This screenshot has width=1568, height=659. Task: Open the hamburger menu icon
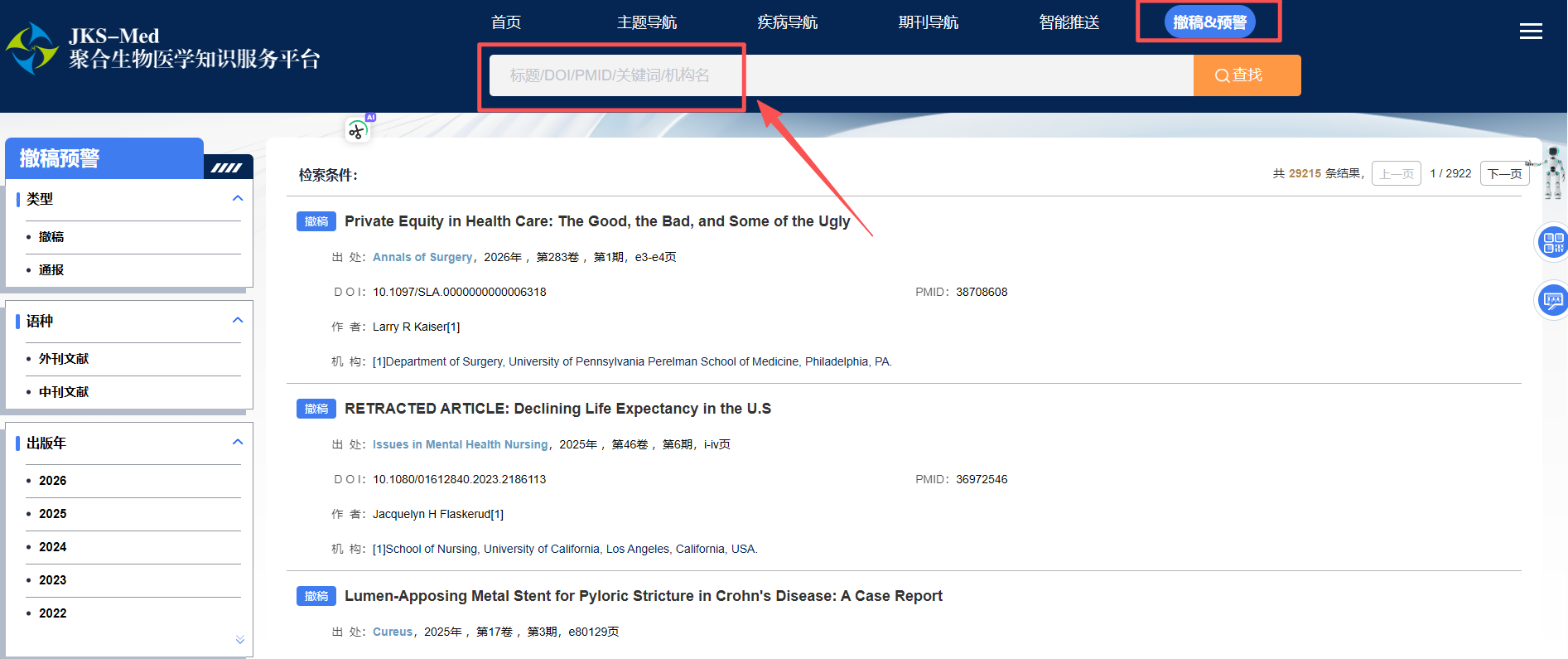[x=1531, y=31]
